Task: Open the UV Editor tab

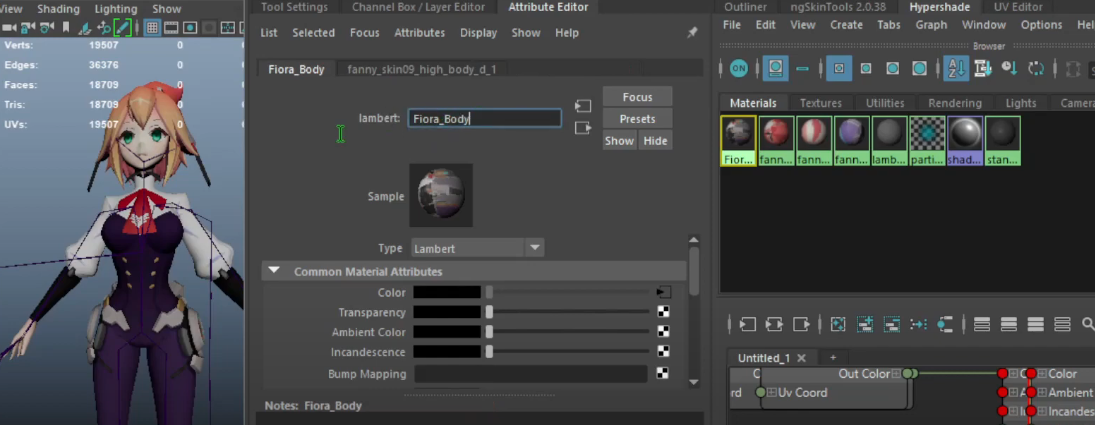Action: click(x=1017, y=7)
